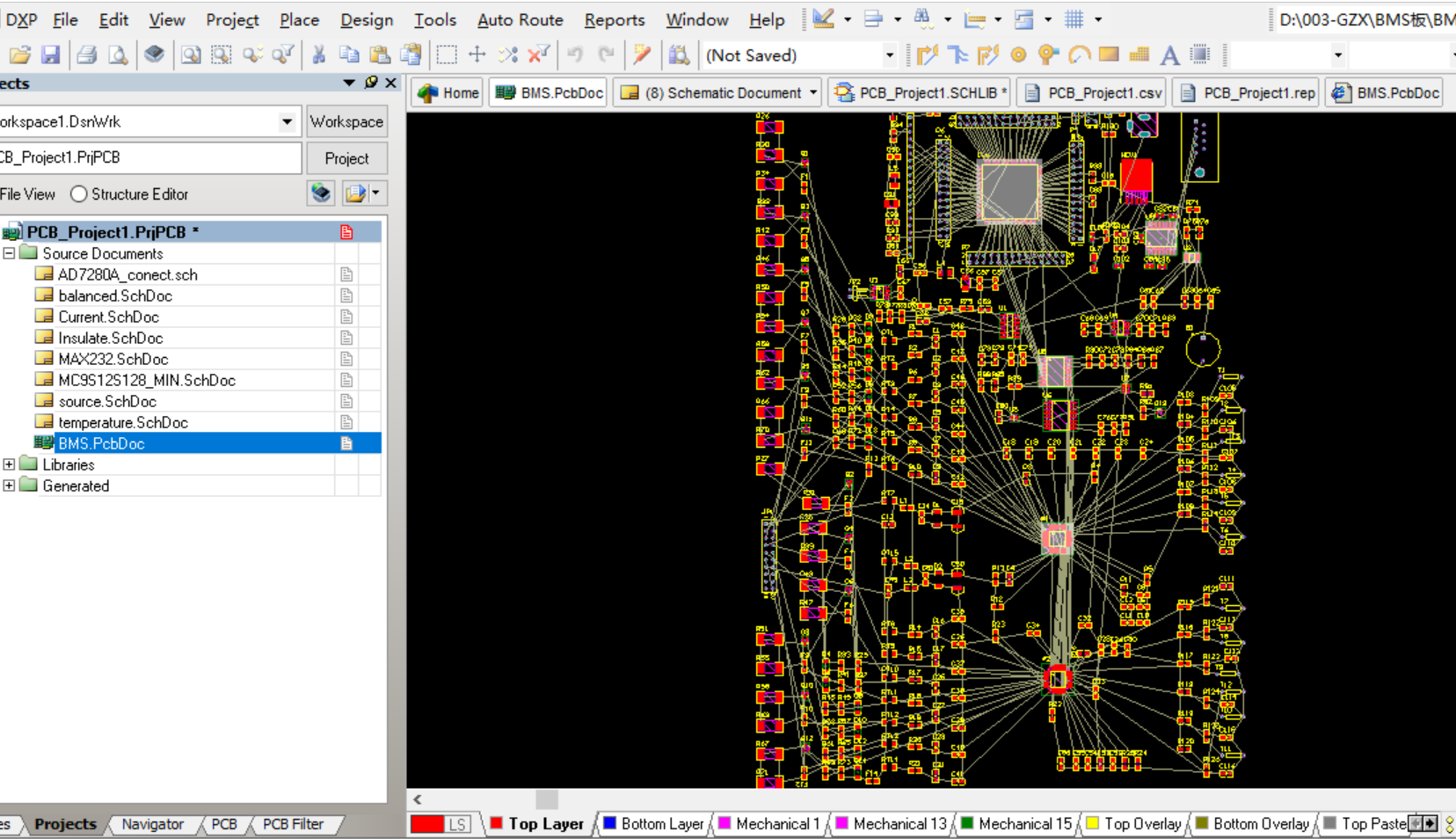Switch to the Navigator panel tab
Image resolution: width=1456 pixels, height=839 pixels.
(x=153, y=824)
